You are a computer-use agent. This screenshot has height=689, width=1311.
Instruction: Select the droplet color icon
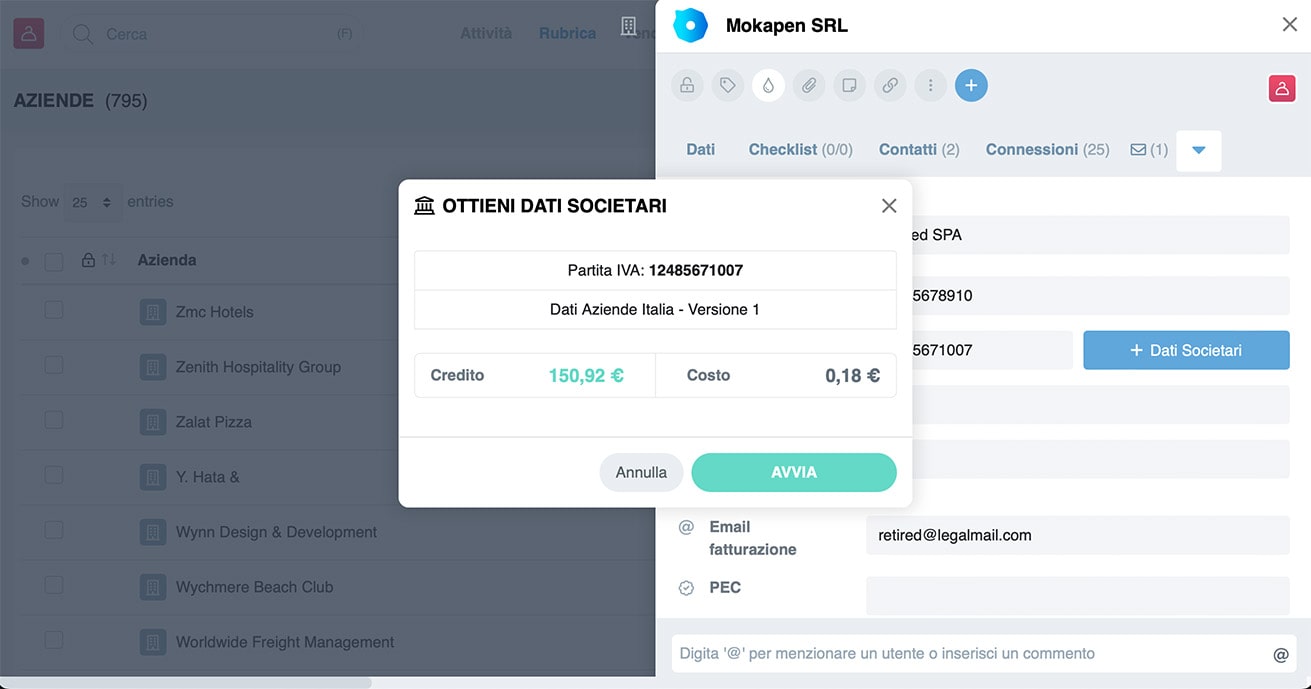tap(768, 86)
